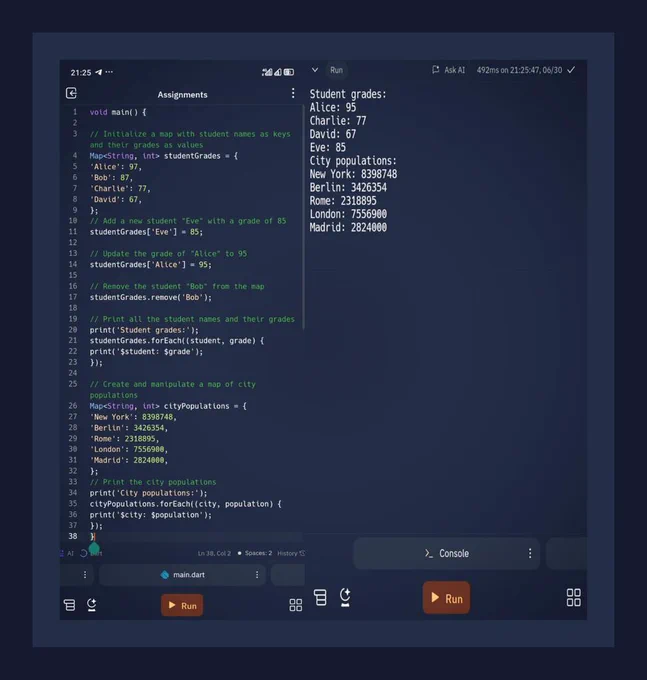Image resolution: width=647 pixels, height=680 pixels.
Task: Click the 'Madrid': 2824000 code line
Action: (129, 460)
